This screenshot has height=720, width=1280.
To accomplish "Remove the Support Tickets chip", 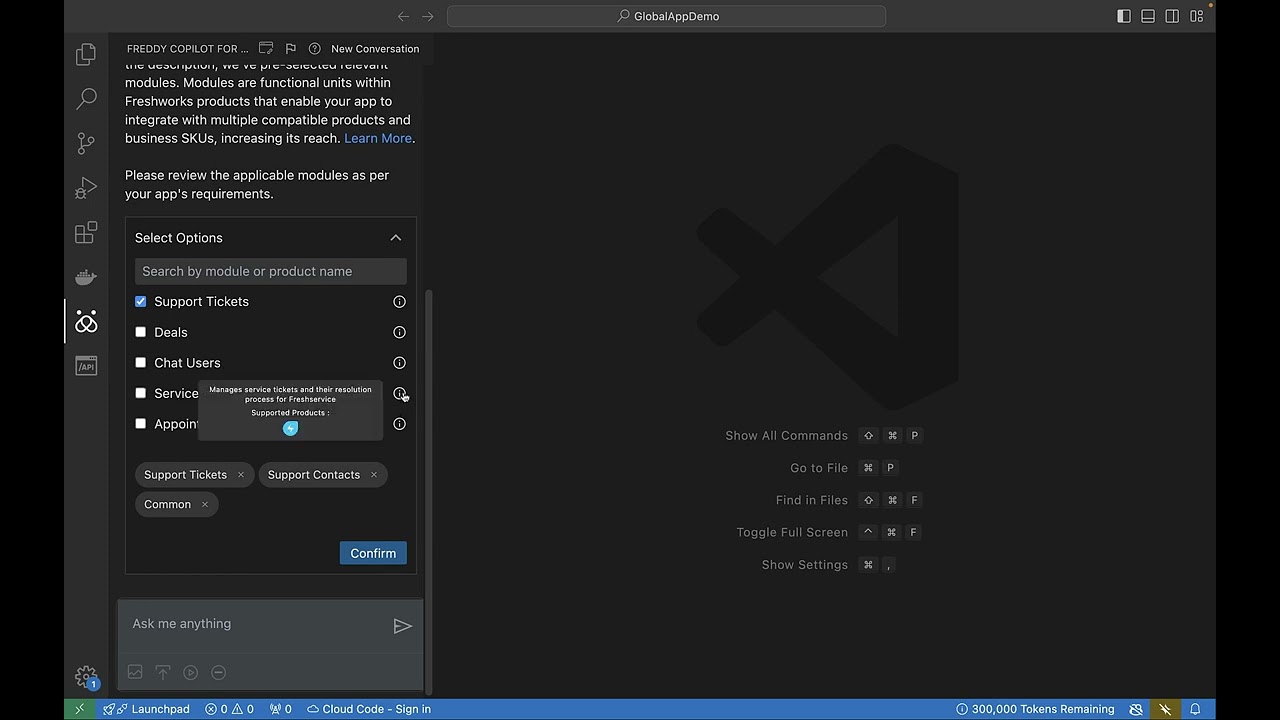I will click(240, 475).
